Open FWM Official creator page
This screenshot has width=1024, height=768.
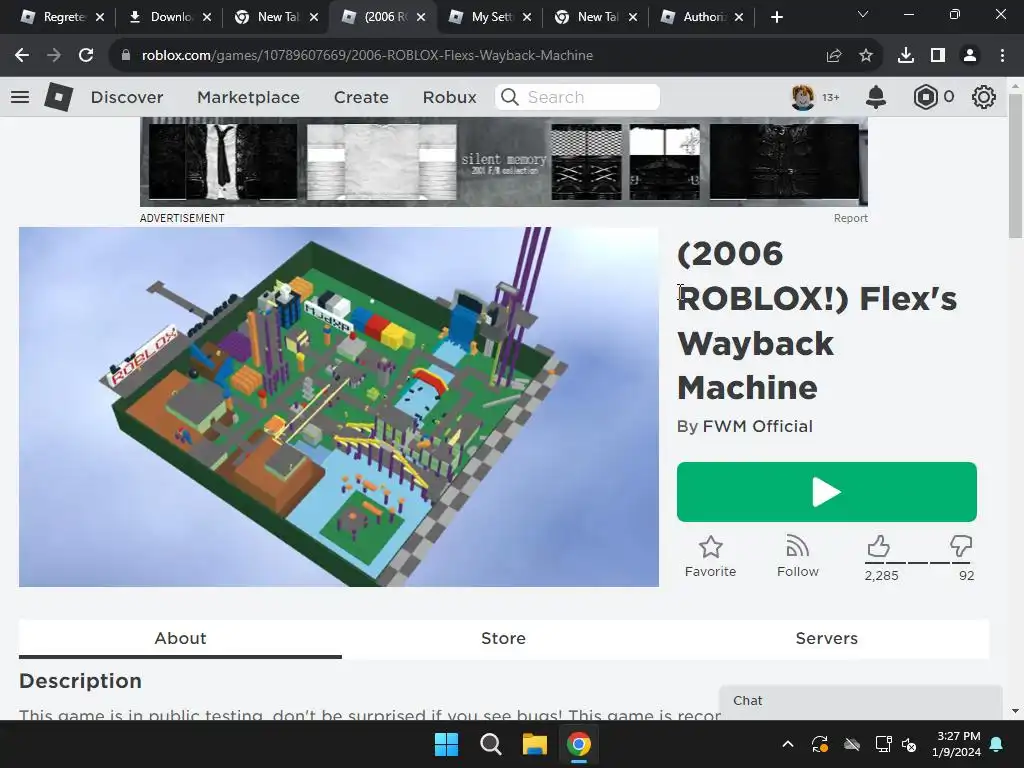click(758, 426)
